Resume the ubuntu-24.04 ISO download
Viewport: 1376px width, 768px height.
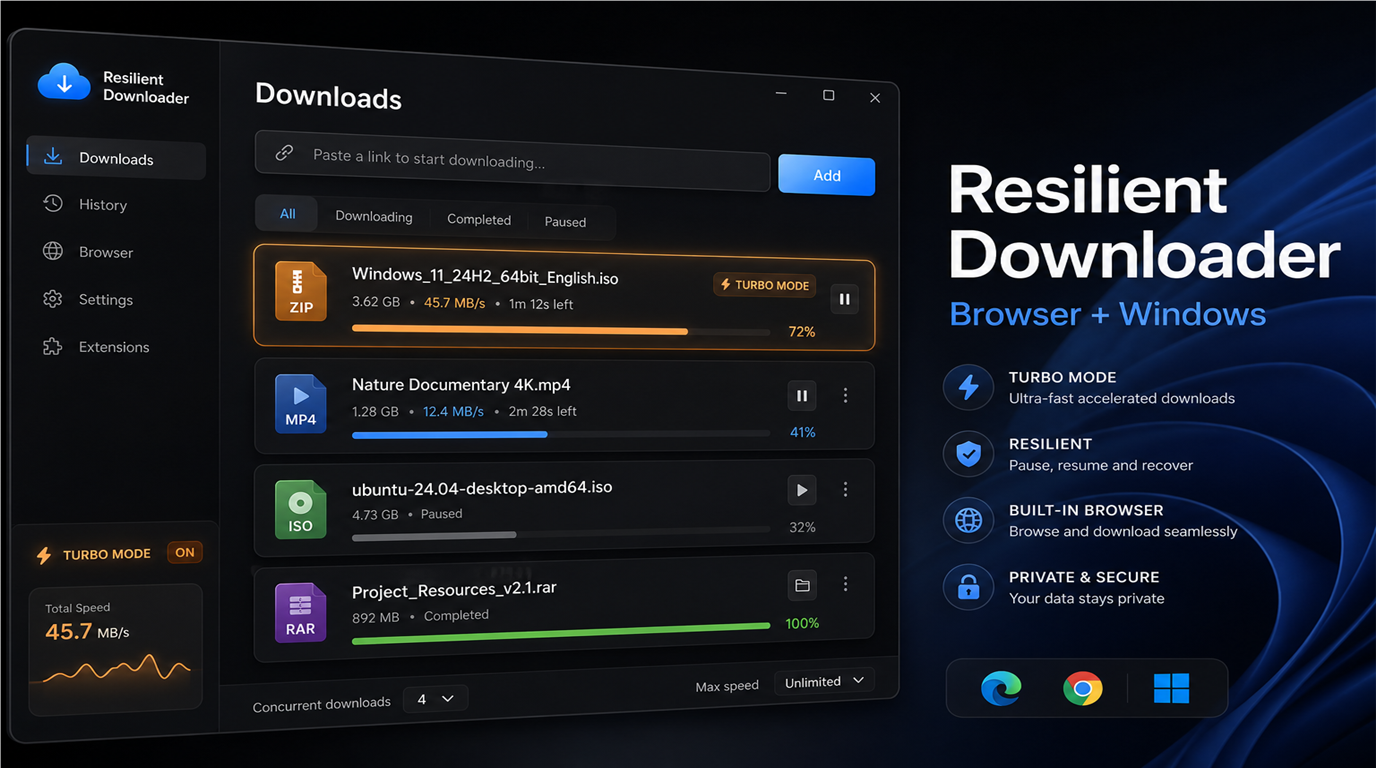coord(801,490)
